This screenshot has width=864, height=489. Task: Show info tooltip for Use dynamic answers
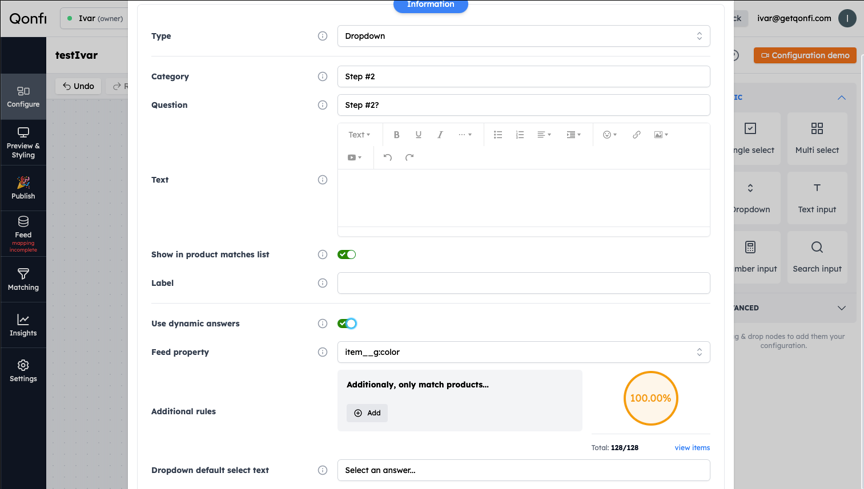(x=322, y=324)
